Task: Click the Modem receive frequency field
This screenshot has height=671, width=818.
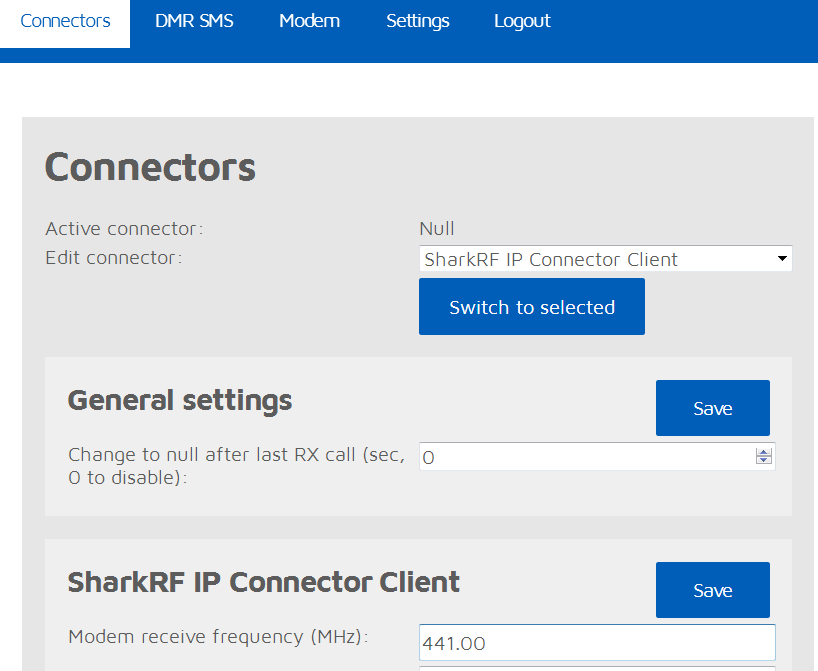Action: tap(597, 643)
